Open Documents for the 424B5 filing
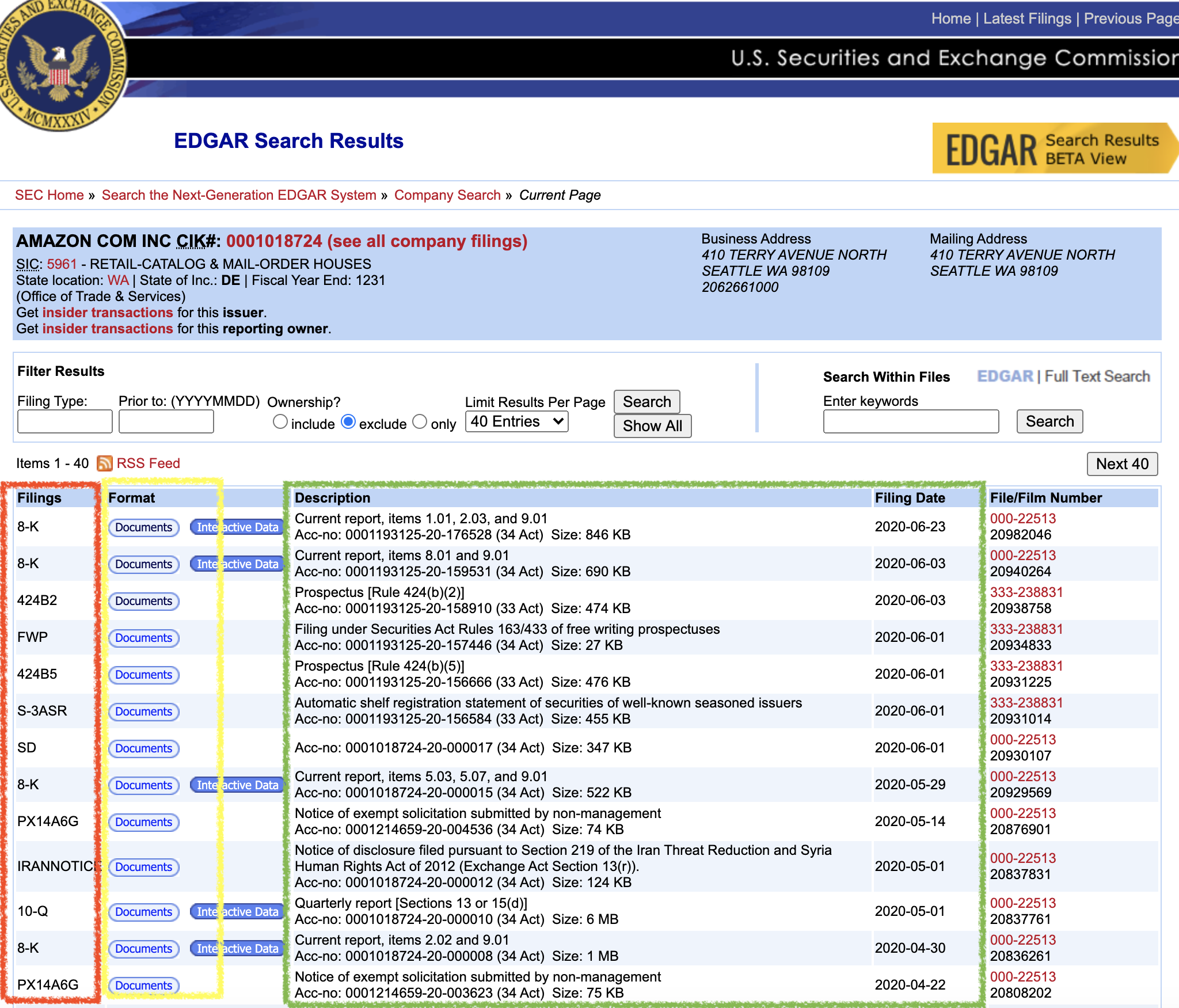 click(144, 675)
